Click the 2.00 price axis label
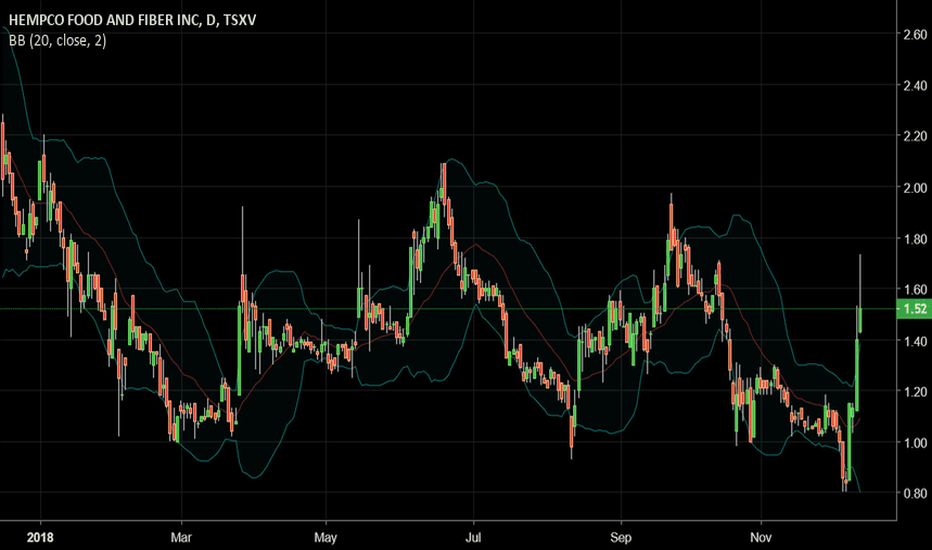This screenshot has width=932, height=550. (x=915, y=187)
